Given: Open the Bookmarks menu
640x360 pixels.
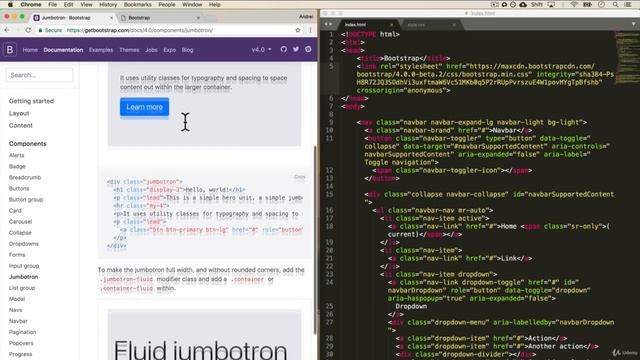Looking at the screenshot, I should (x=138, y=4).
